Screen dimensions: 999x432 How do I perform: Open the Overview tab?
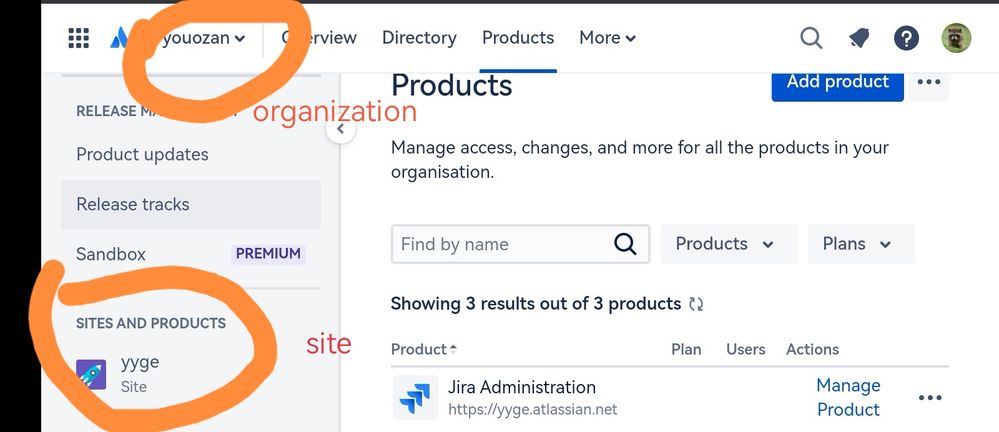[319, 38]
